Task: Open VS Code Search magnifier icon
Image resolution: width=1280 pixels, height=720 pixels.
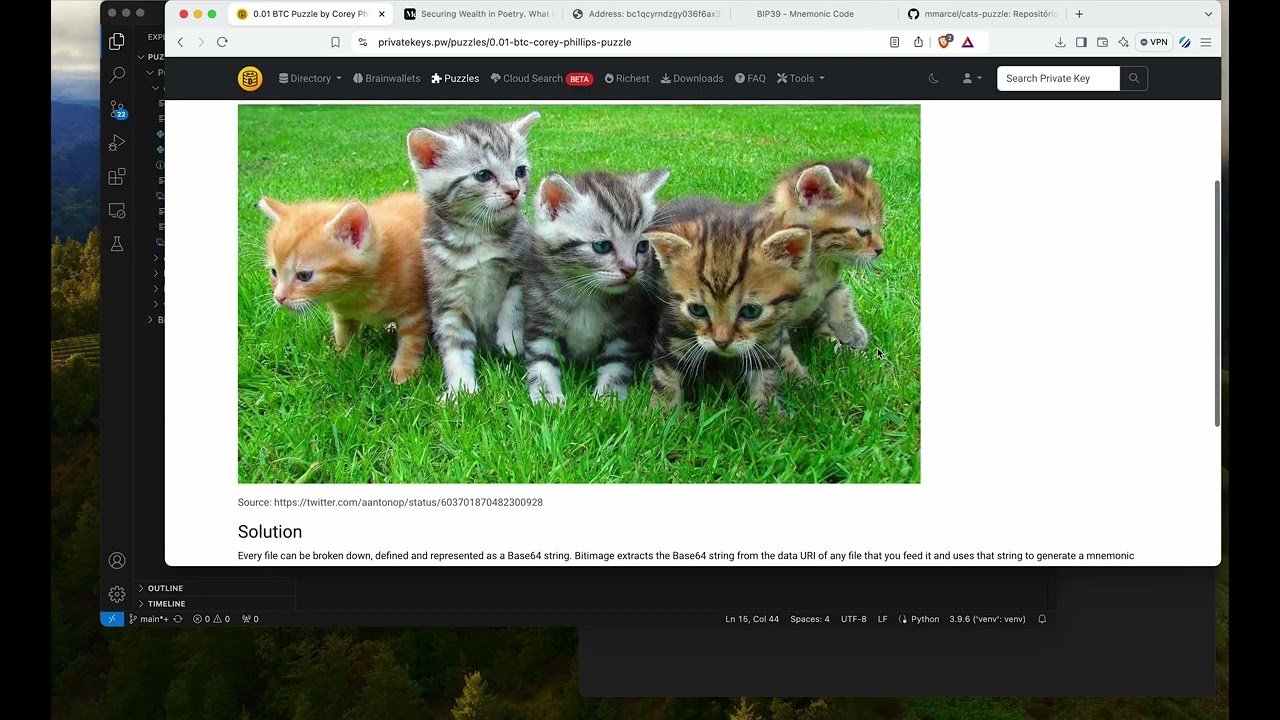Action: [x=117, y=75]
